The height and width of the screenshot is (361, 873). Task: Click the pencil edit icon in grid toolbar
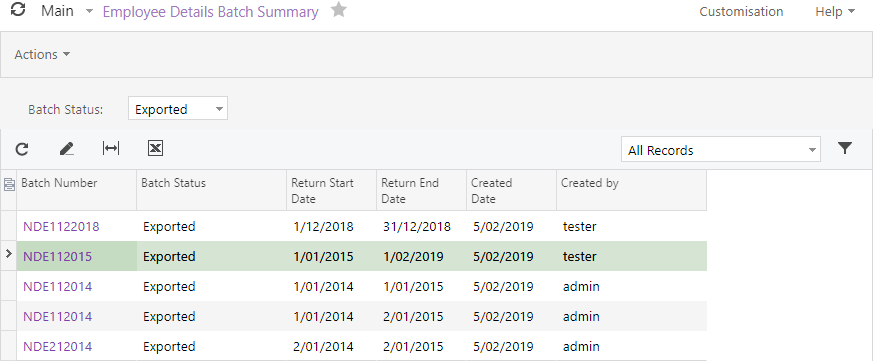[x=66, y=149]
